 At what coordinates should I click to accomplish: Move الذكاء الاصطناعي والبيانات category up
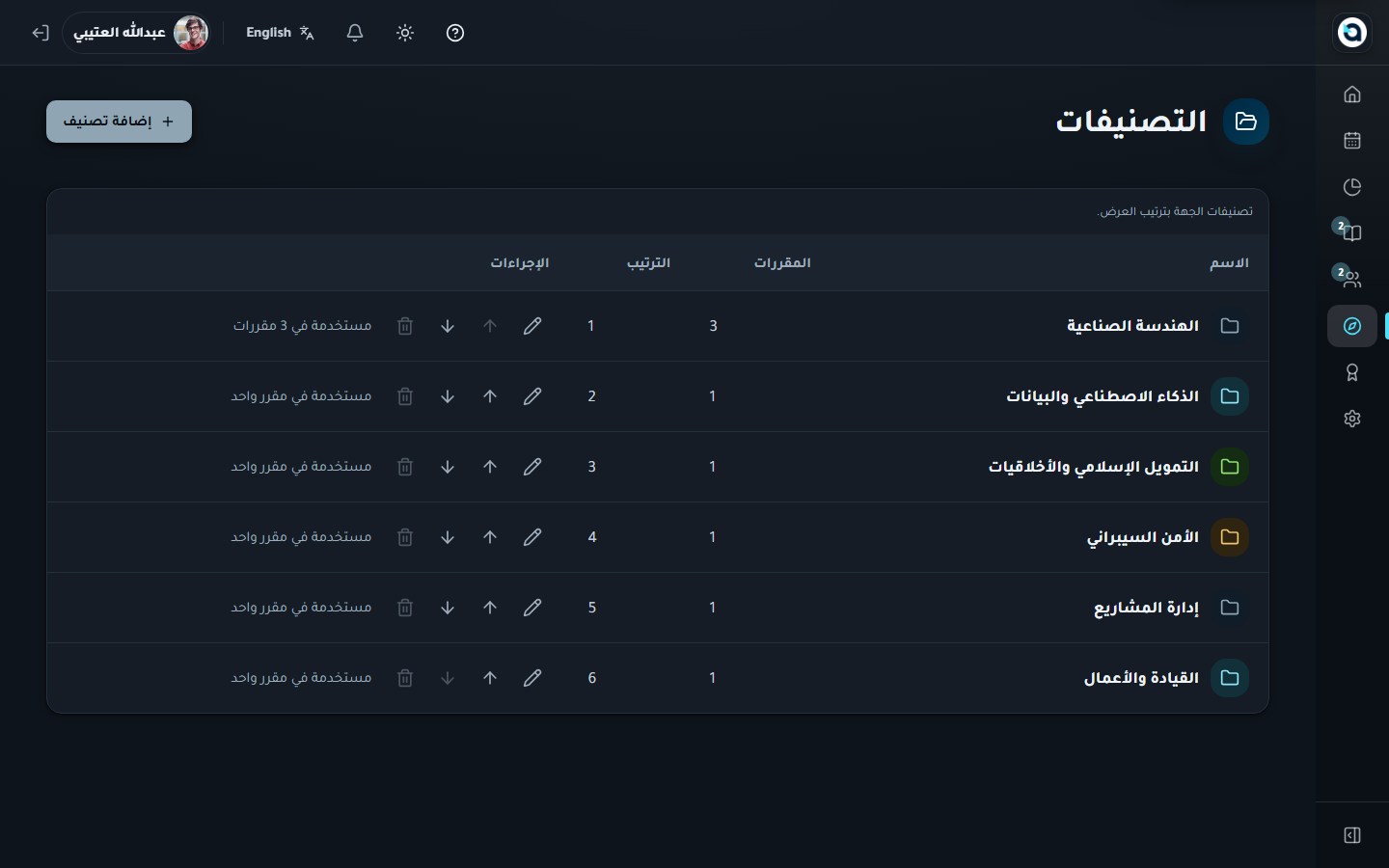pos(490,396)
